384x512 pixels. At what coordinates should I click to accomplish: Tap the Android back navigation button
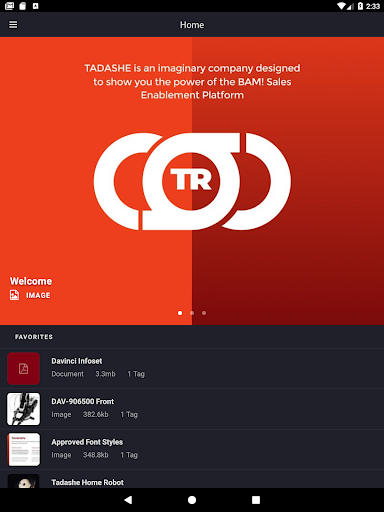(x=128, y=500)
